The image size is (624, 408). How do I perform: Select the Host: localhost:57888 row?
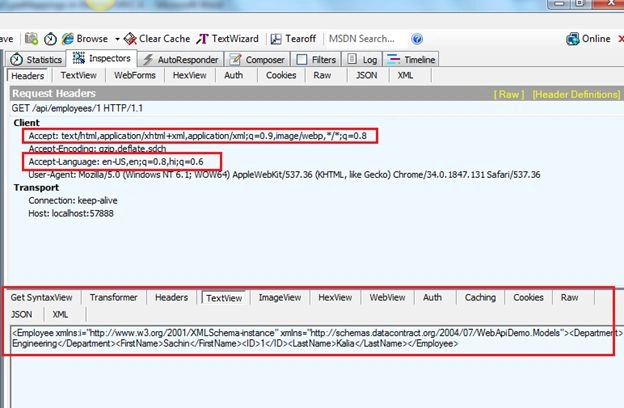71,213
